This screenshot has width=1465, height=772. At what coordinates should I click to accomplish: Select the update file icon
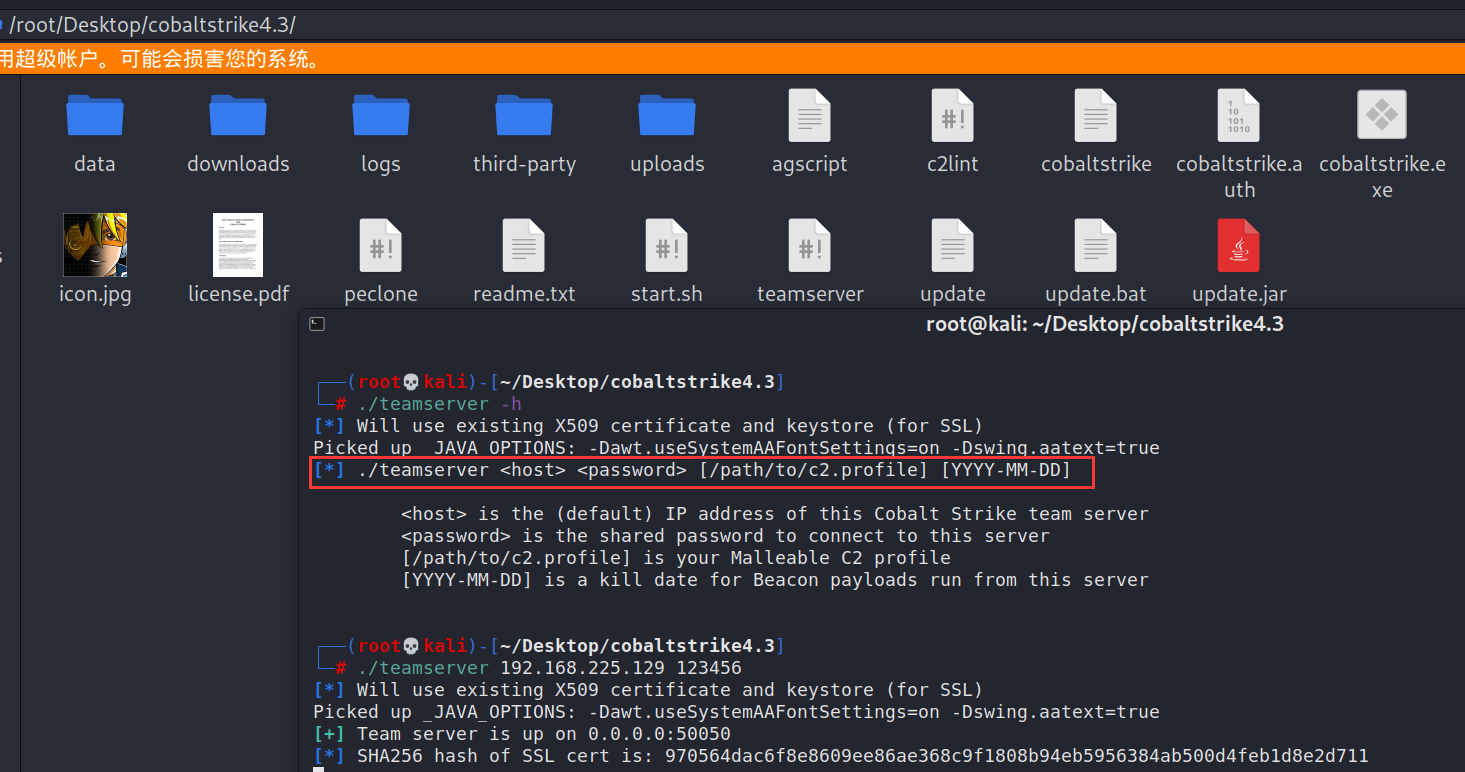(x=953, y=245)
